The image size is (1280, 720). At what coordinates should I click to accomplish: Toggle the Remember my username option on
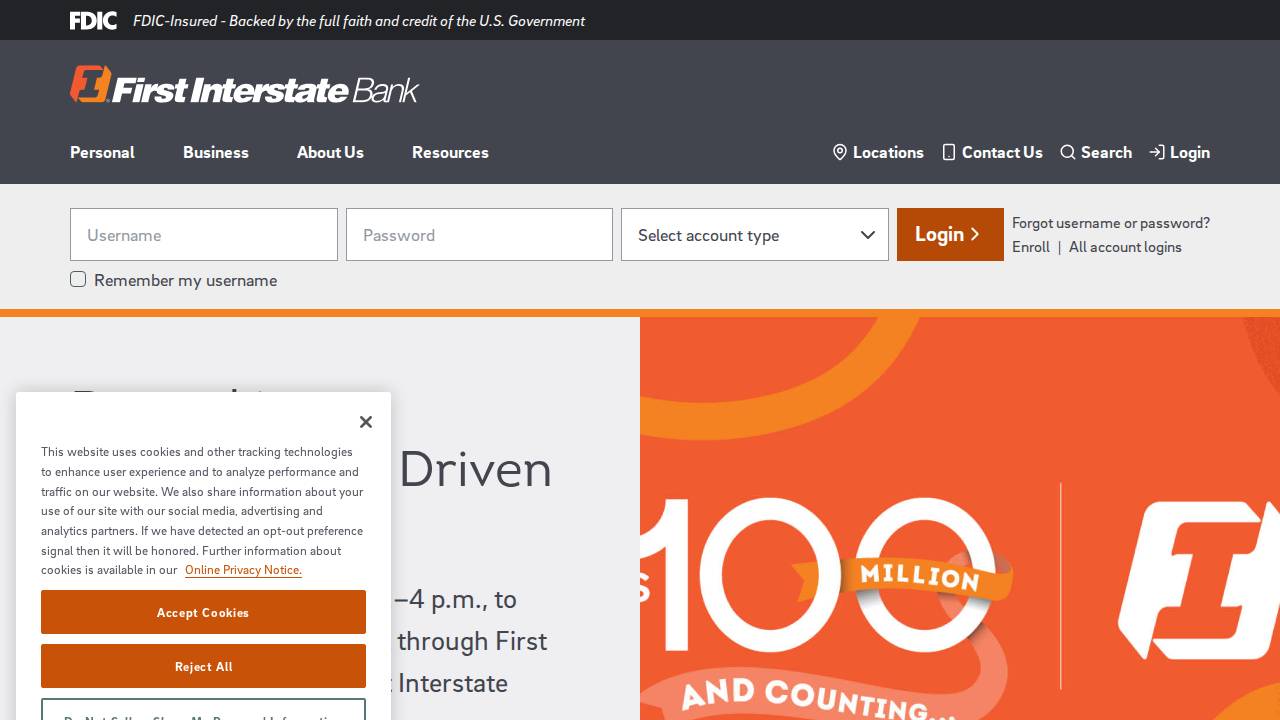(78, 279)
